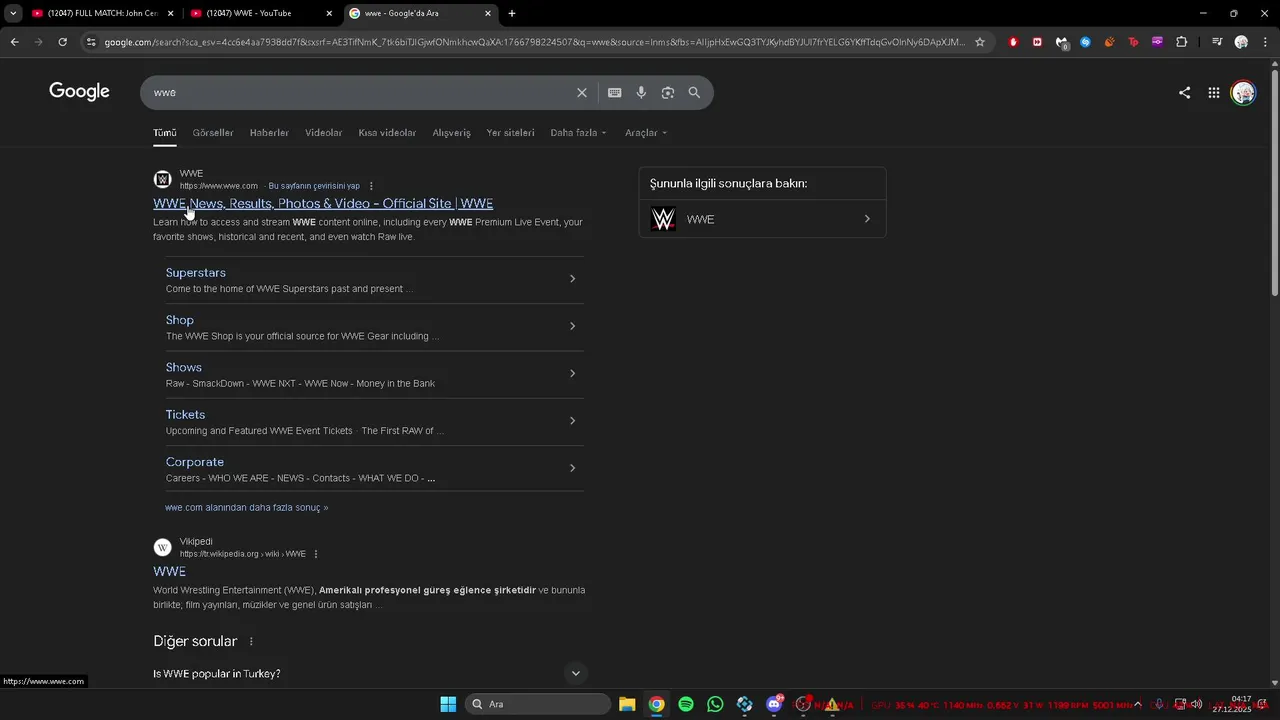This screenshot has height=720, width=1280.
Task: Open the Tickets sitelink chevron
Action: coord(572,421)
